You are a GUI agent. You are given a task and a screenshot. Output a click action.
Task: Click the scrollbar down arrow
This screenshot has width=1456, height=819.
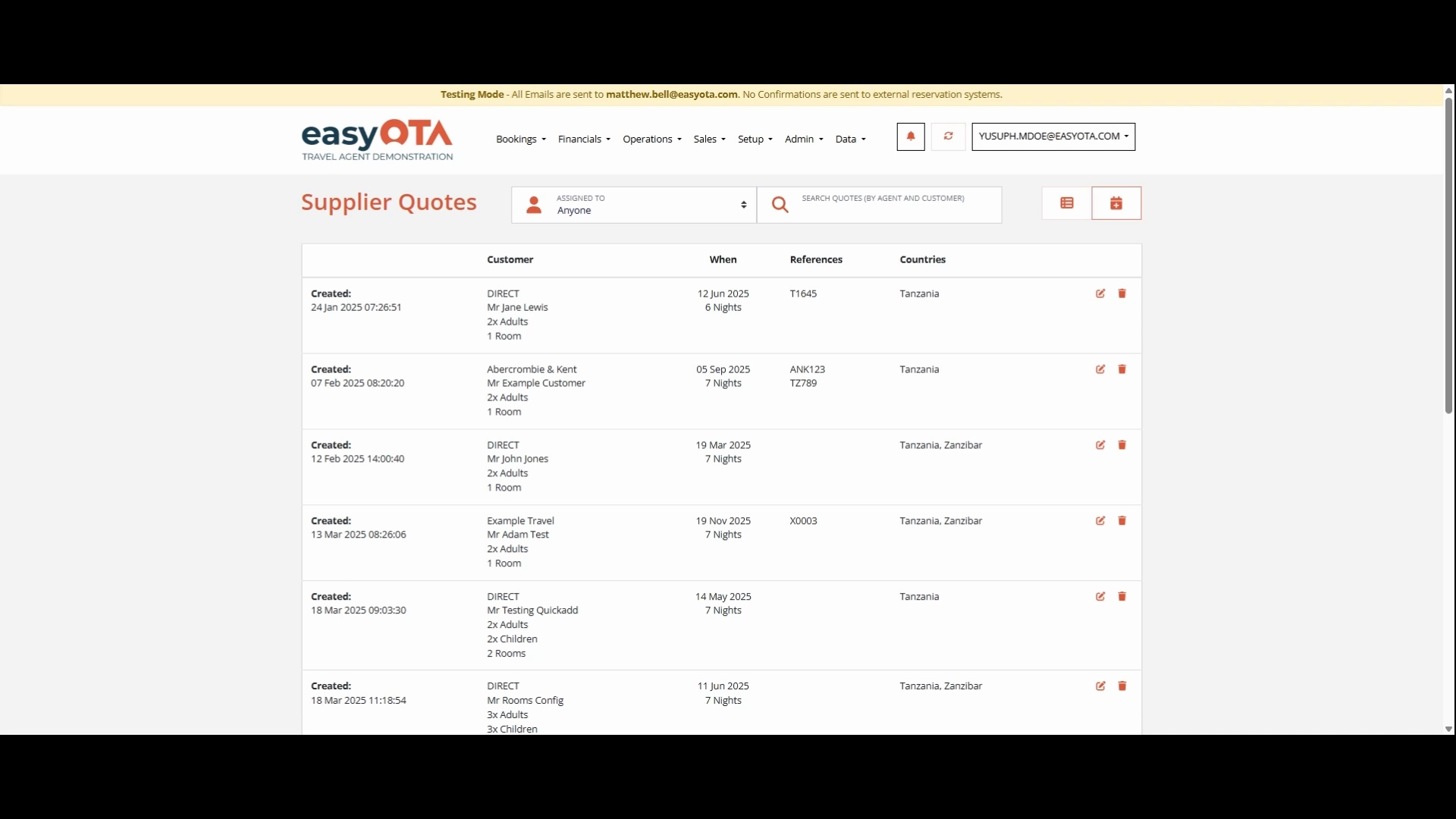(x=1448, y=729)
